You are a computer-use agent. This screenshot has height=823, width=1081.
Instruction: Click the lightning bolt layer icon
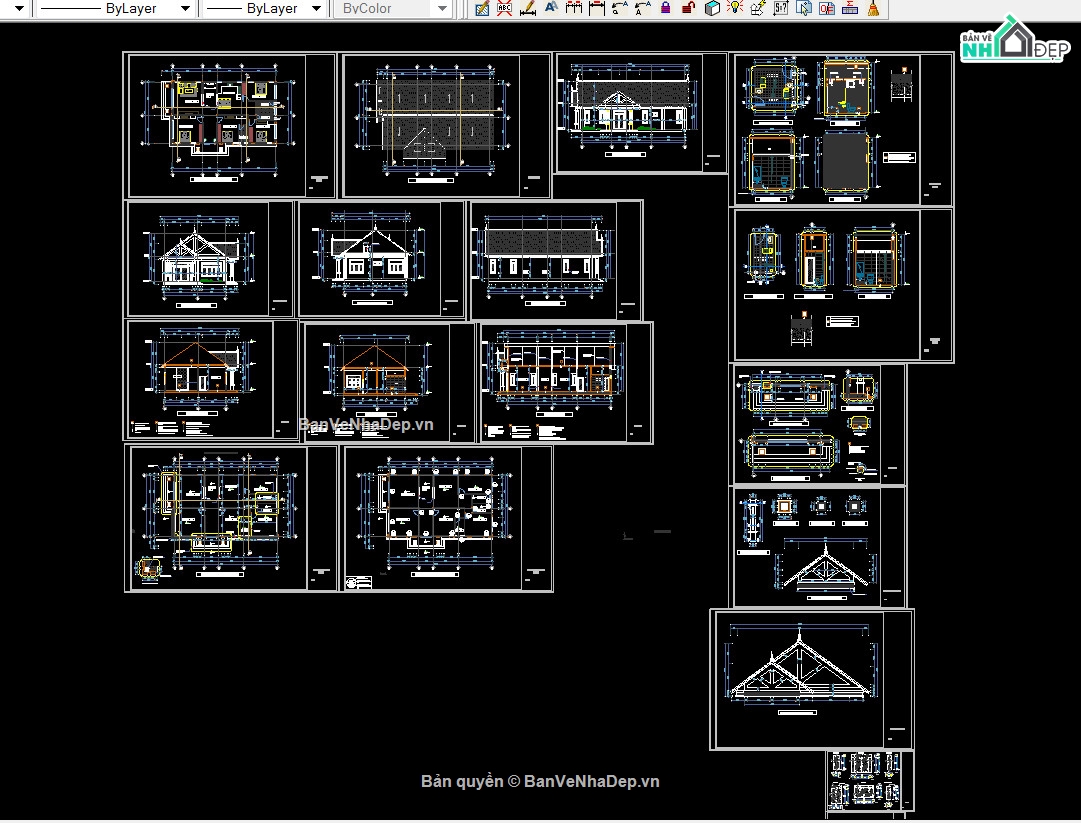(x=758, y=8)
